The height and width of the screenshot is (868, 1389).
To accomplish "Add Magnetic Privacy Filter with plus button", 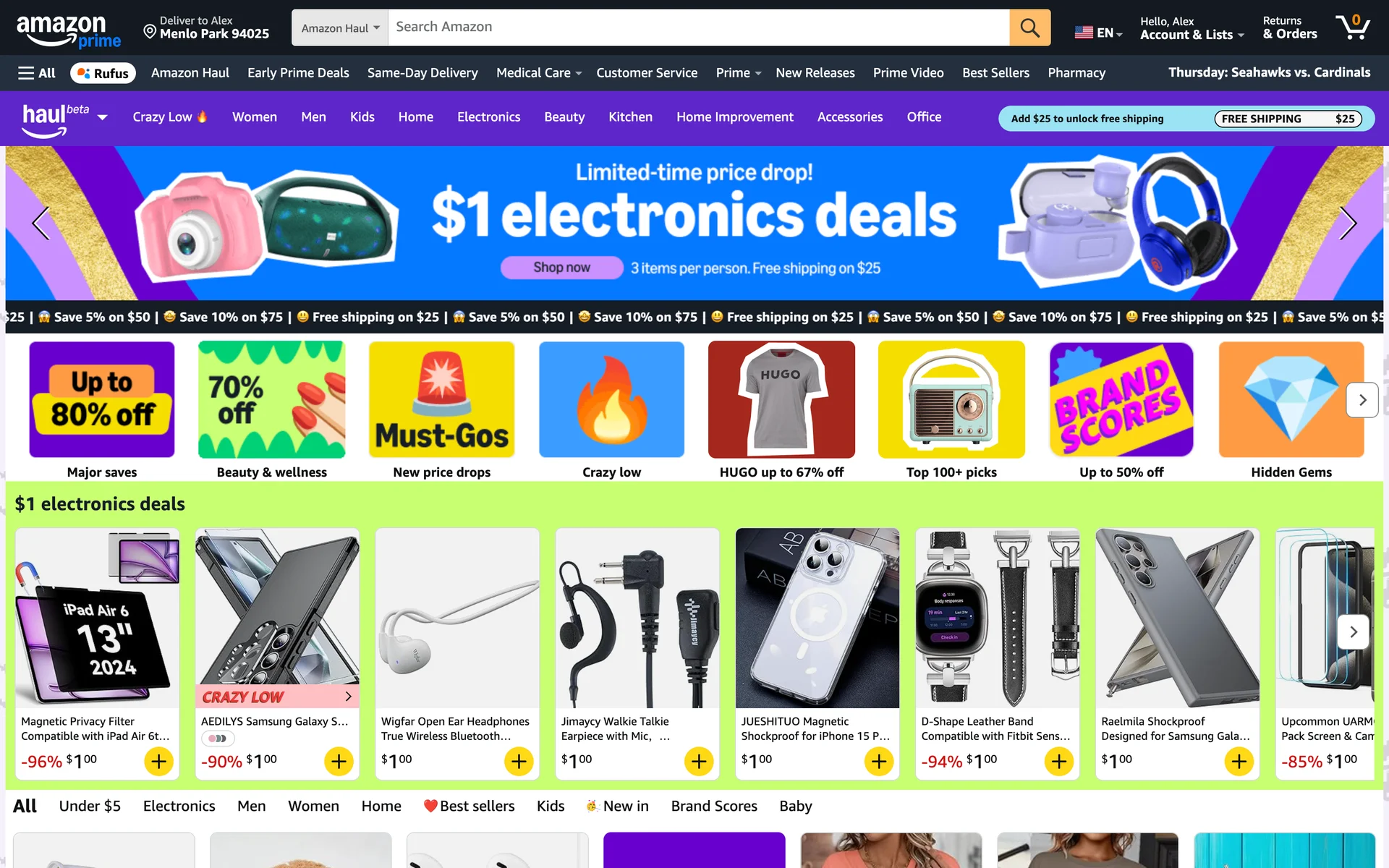I will 159,761.
